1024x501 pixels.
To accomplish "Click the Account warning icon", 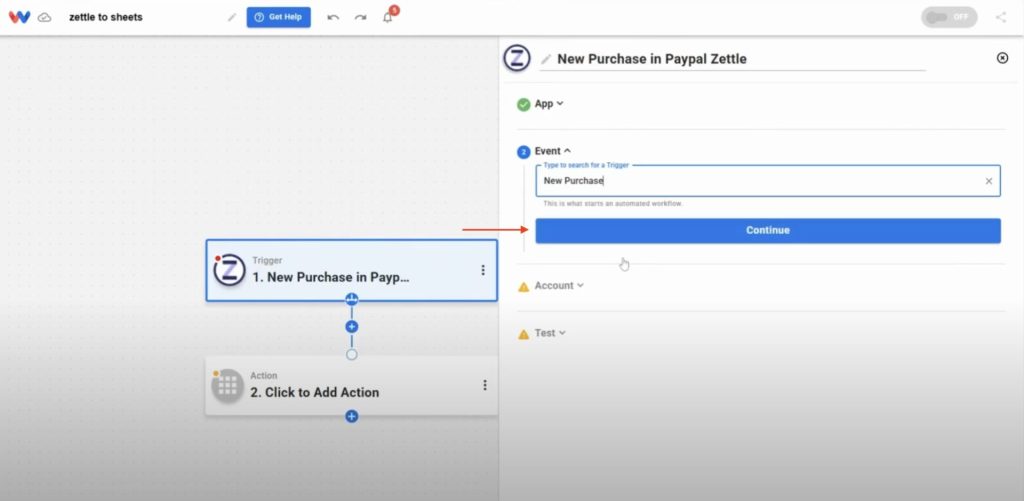I will pyautogui.click(x=524, y=287).
